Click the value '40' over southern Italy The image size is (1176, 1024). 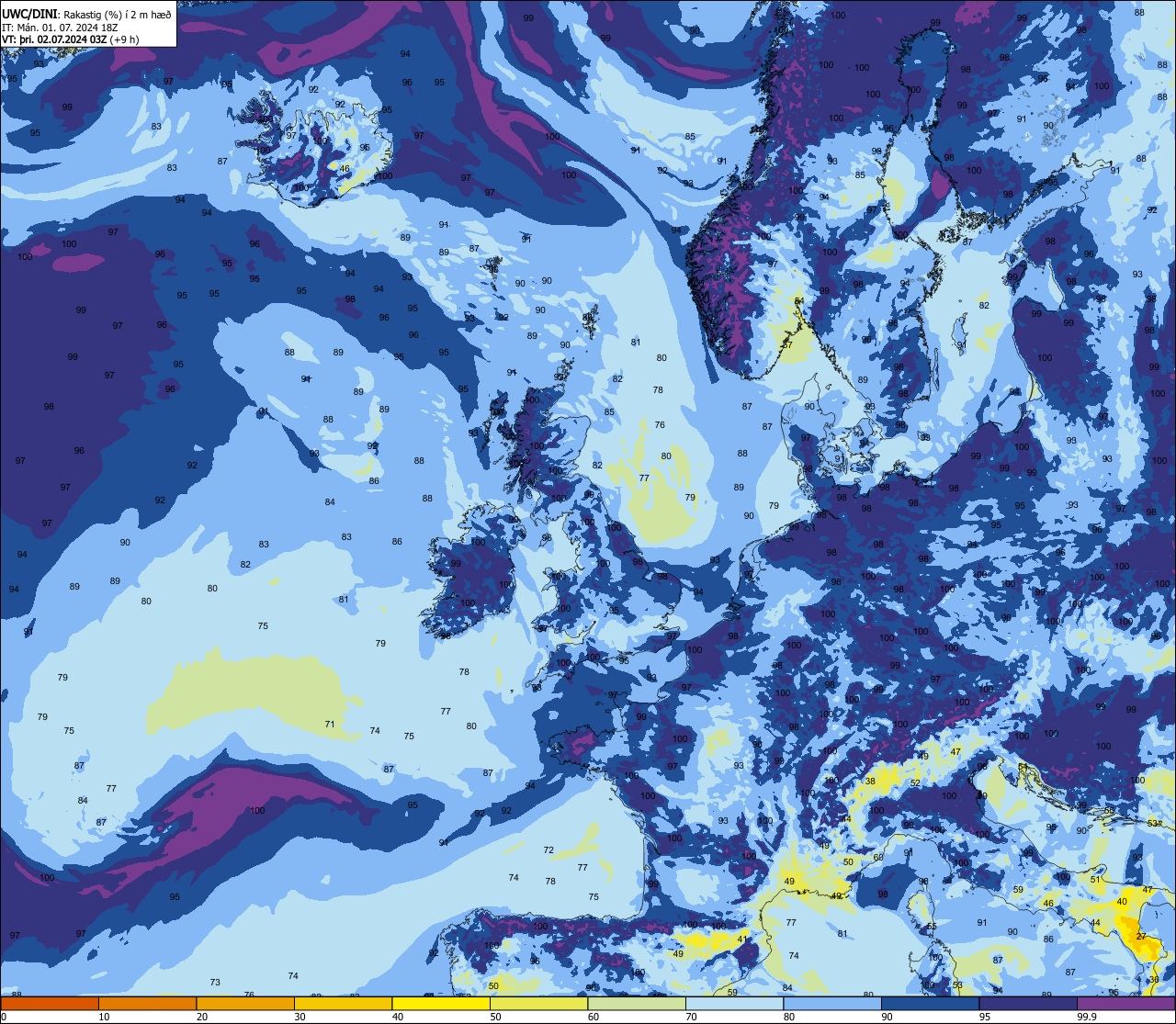tap(1122, 902)
